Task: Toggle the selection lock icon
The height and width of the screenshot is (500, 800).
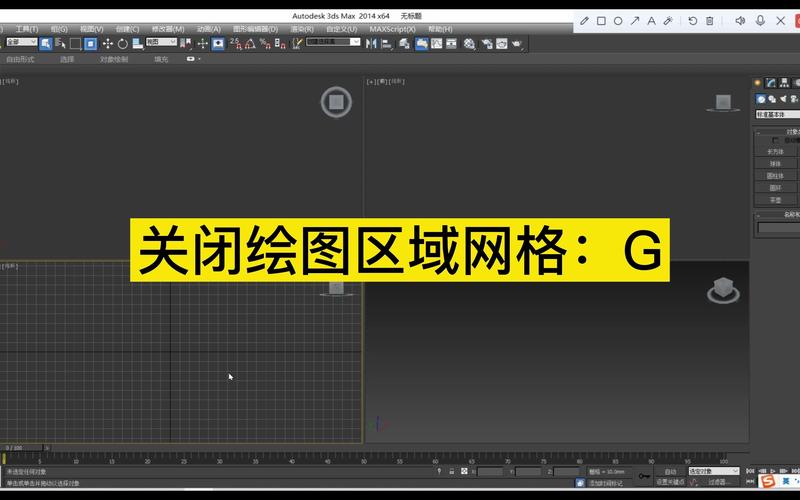Action: 451,471
